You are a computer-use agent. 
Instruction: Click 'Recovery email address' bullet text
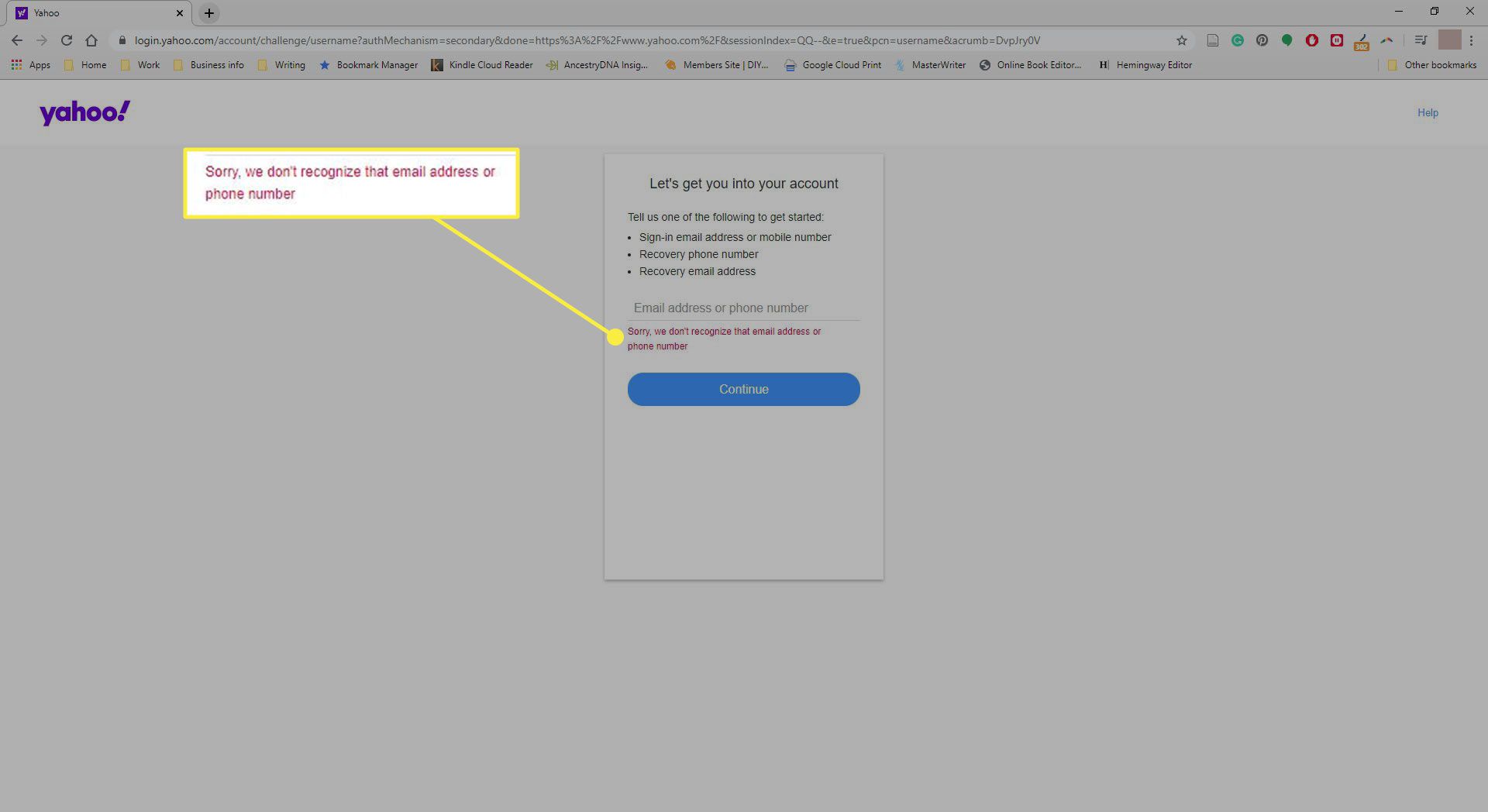[697, 271]
